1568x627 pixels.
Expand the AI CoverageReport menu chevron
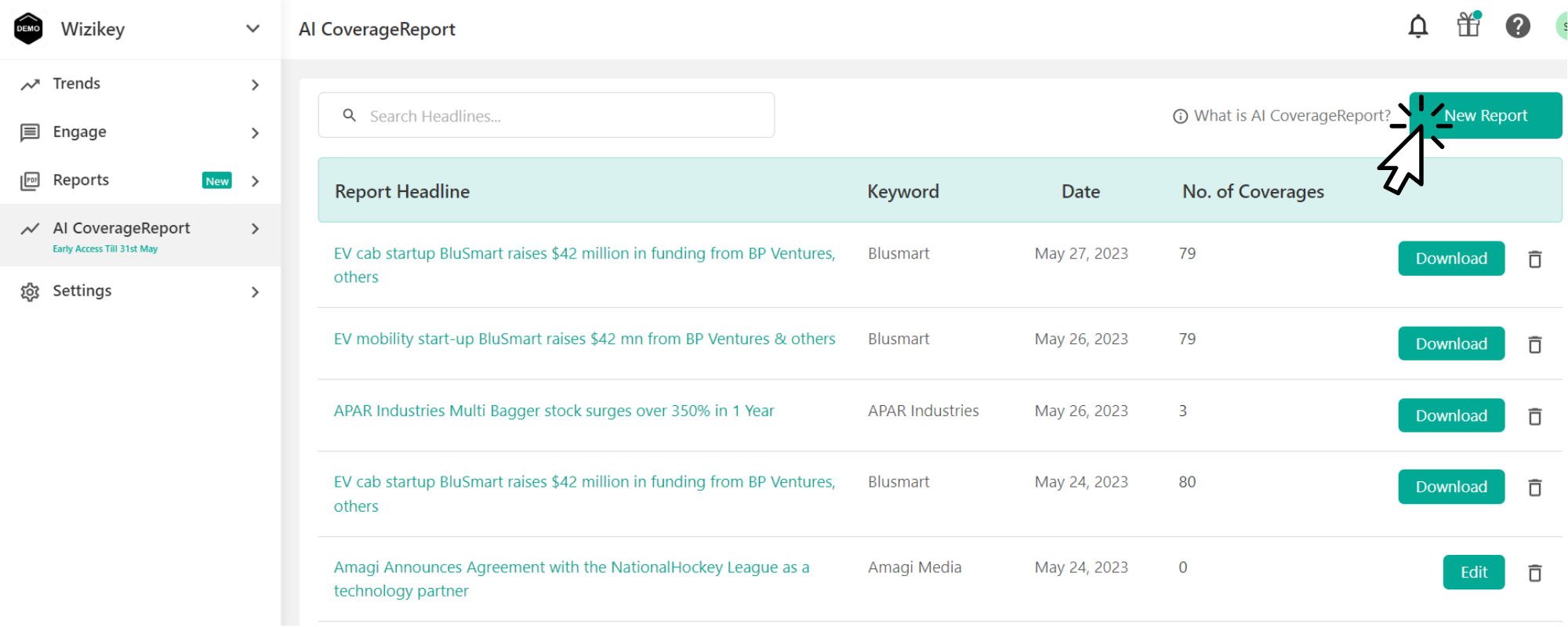pos(255,229)
